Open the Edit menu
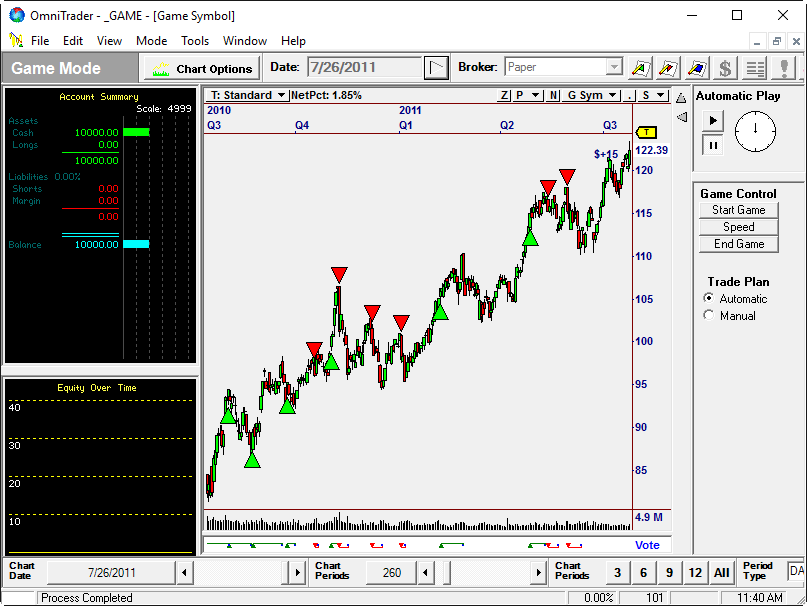The width and height of the screenshot is (807, 606). [73, 41]
